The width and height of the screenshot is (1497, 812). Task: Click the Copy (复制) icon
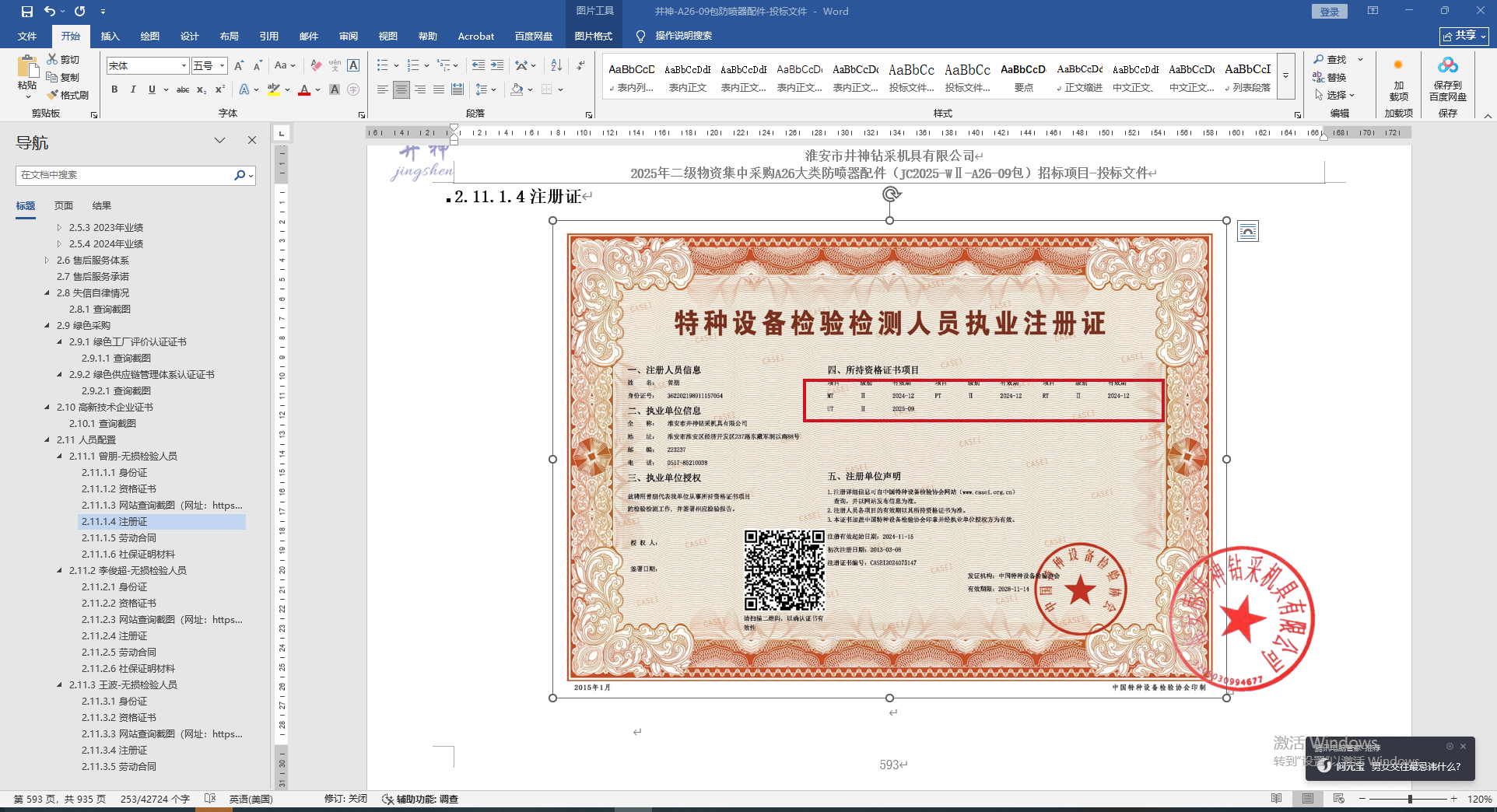[x=52, y=77]
